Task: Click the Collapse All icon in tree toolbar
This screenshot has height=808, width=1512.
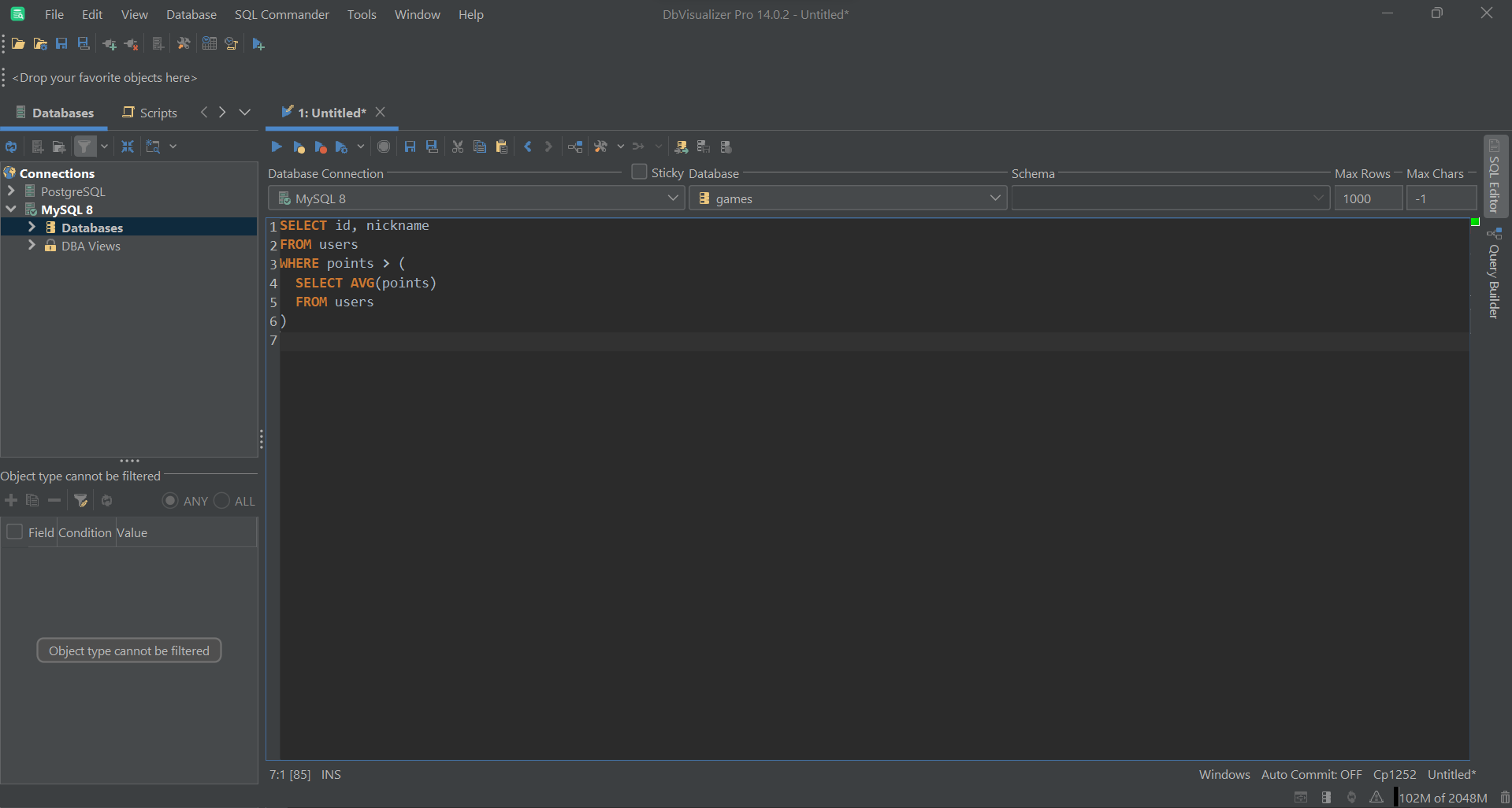Action: [127, 146]
